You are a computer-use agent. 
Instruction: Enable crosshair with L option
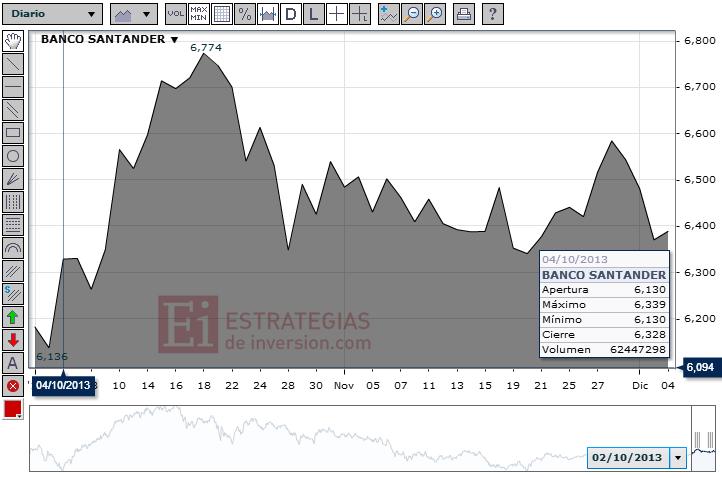360,14
